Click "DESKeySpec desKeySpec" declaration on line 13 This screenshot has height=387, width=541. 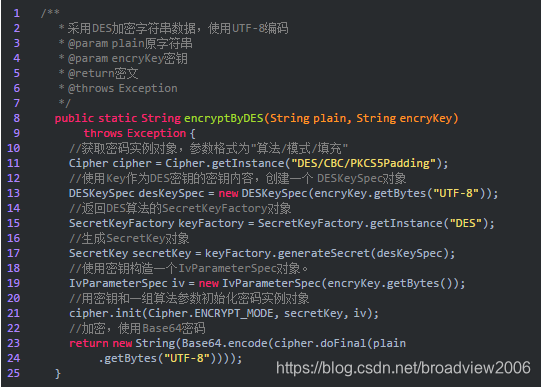point(137,194)
